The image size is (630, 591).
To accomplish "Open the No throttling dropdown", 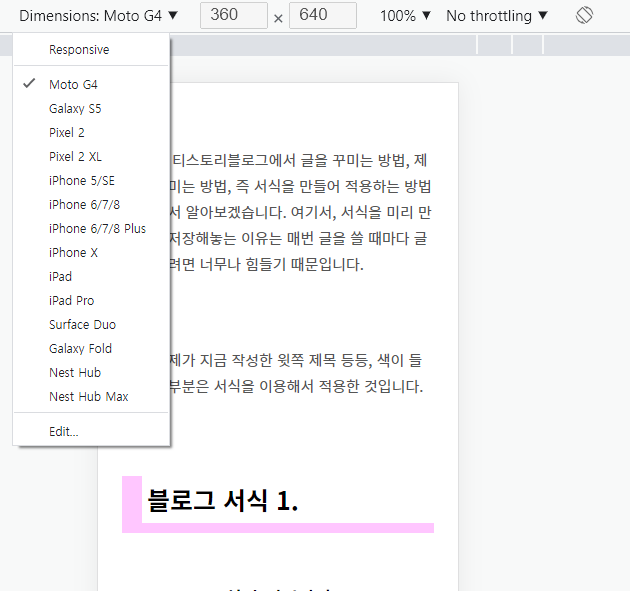I will pos(497,16).
